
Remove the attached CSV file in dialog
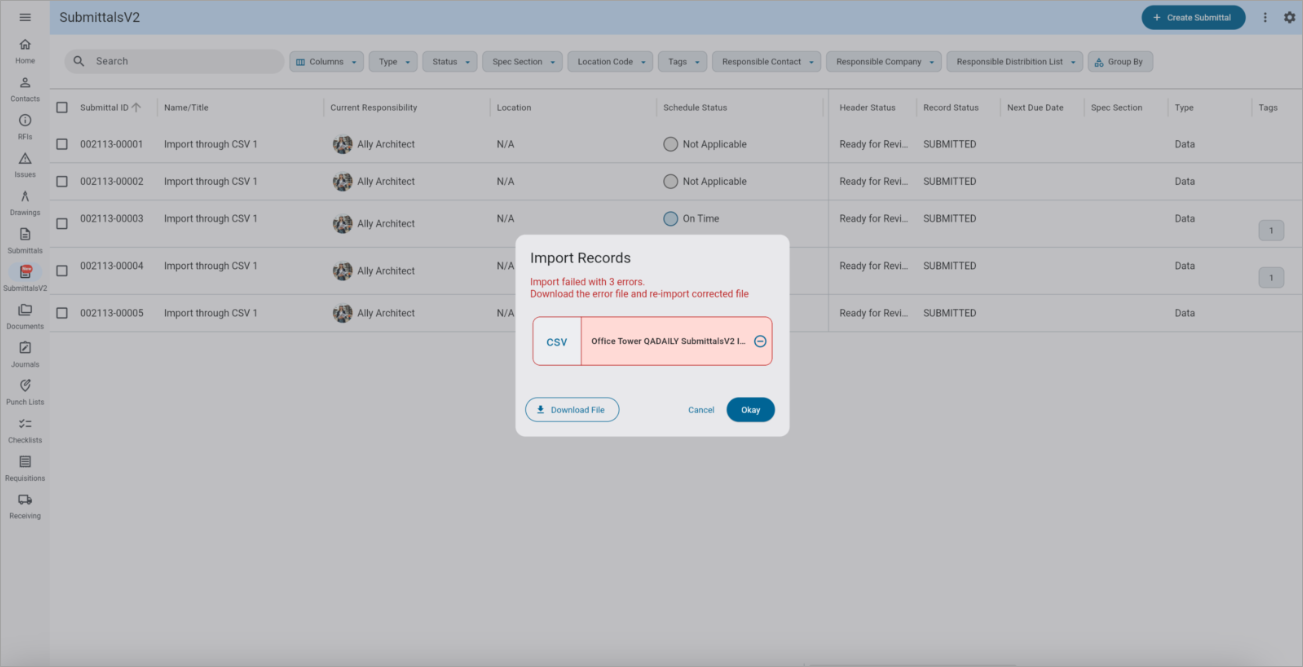pos(760,341)
